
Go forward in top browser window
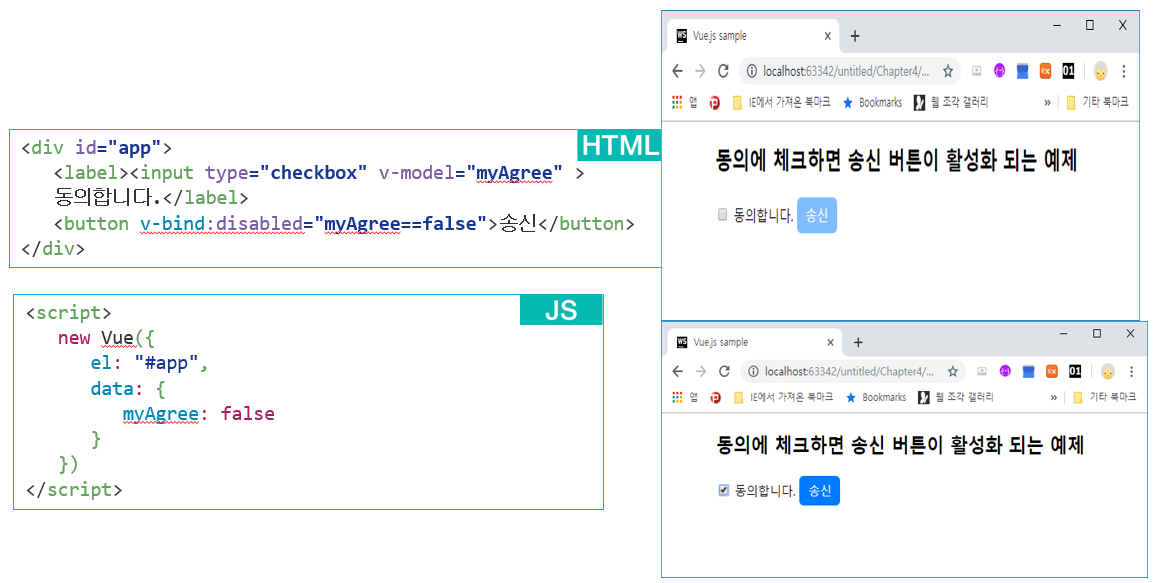[x=700, y=71]
